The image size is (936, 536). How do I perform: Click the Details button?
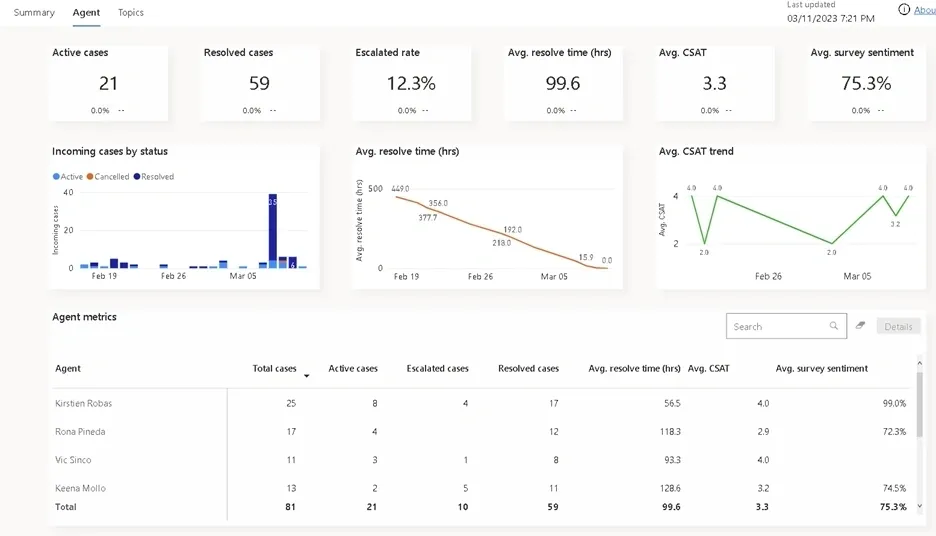(x=898, y=326)
